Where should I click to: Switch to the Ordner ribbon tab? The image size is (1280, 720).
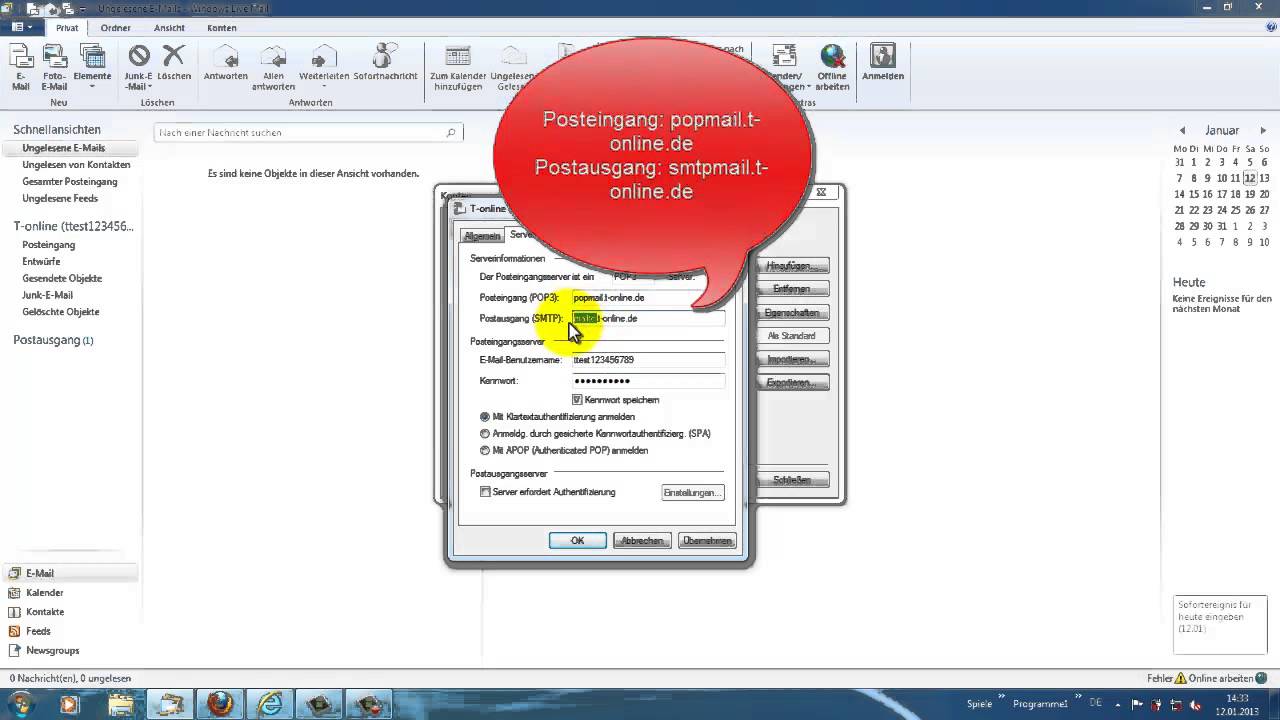[x=115, y=28]
